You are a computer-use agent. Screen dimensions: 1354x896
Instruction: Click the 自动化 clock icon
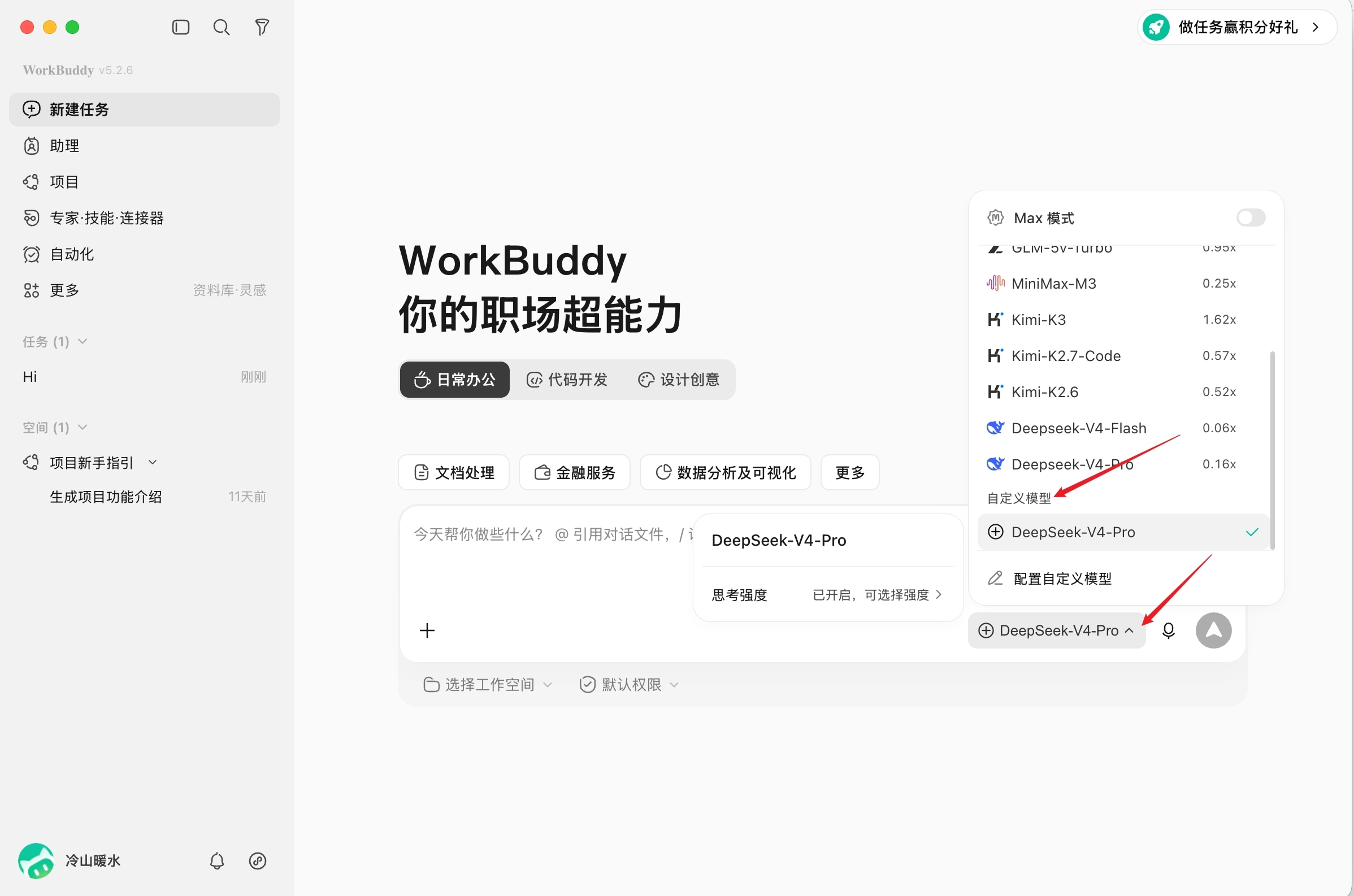32,254
